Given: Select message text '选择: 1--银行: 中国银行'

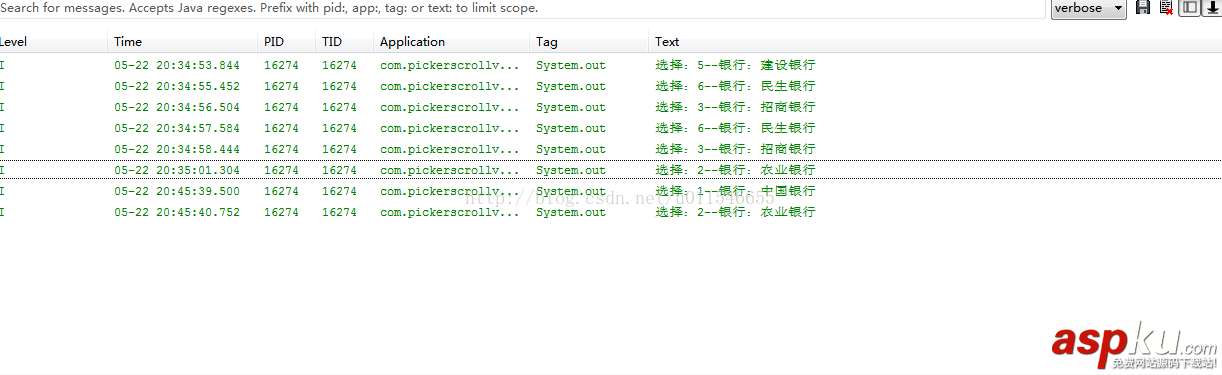Looking at the screenshot, I should point(735,191).
